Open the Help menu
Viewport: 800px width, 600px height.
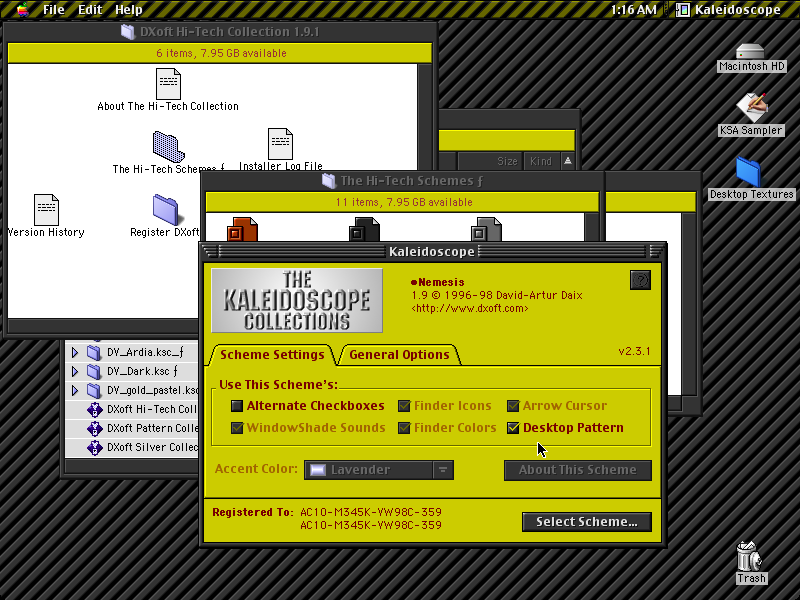click(129, 9)
